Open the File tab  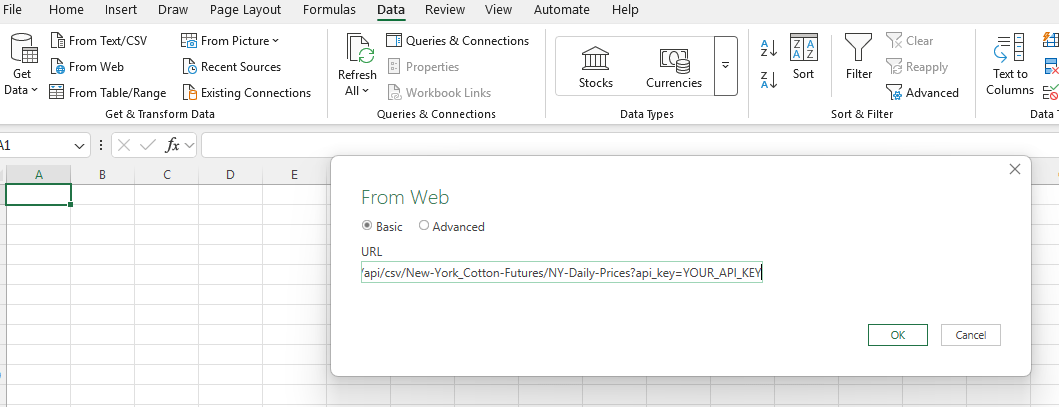(12, 9)
